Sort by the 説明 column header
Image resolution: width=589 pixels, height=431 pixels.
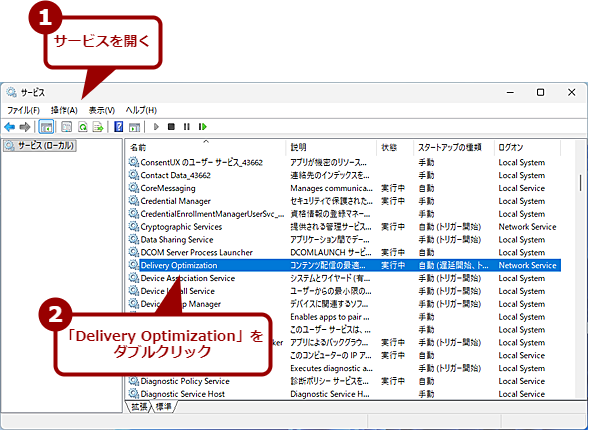click(331, 147)
